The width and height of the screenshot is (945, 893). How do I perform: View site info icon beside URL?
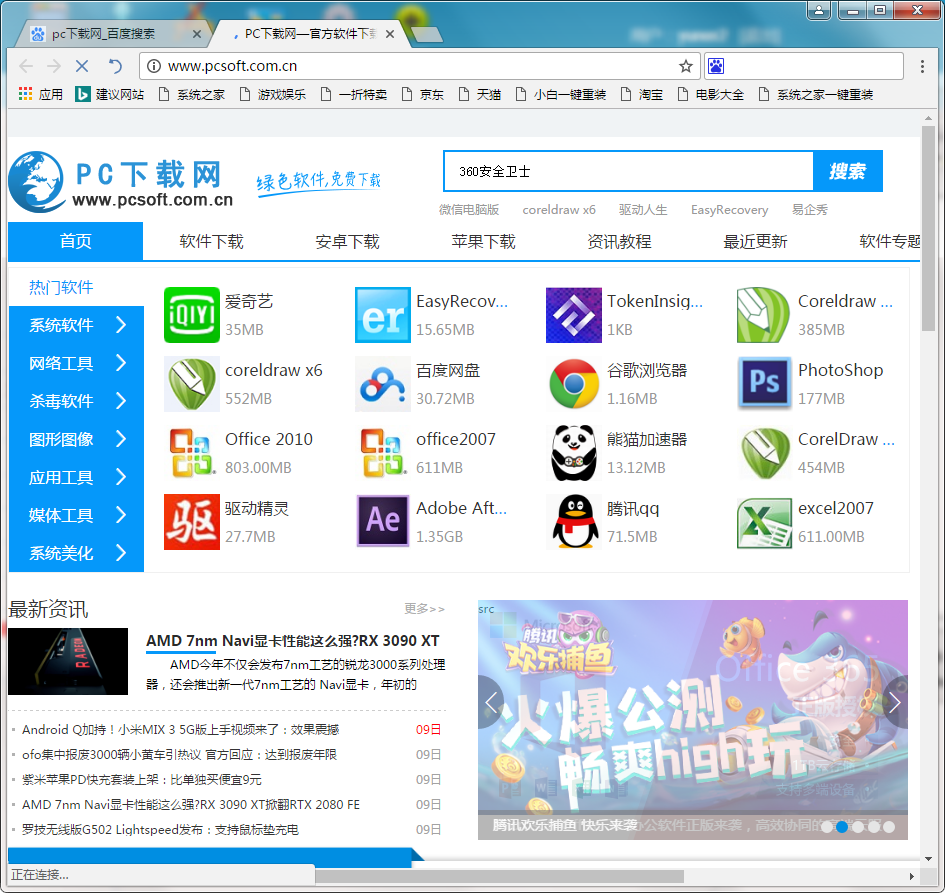(154, 66)
